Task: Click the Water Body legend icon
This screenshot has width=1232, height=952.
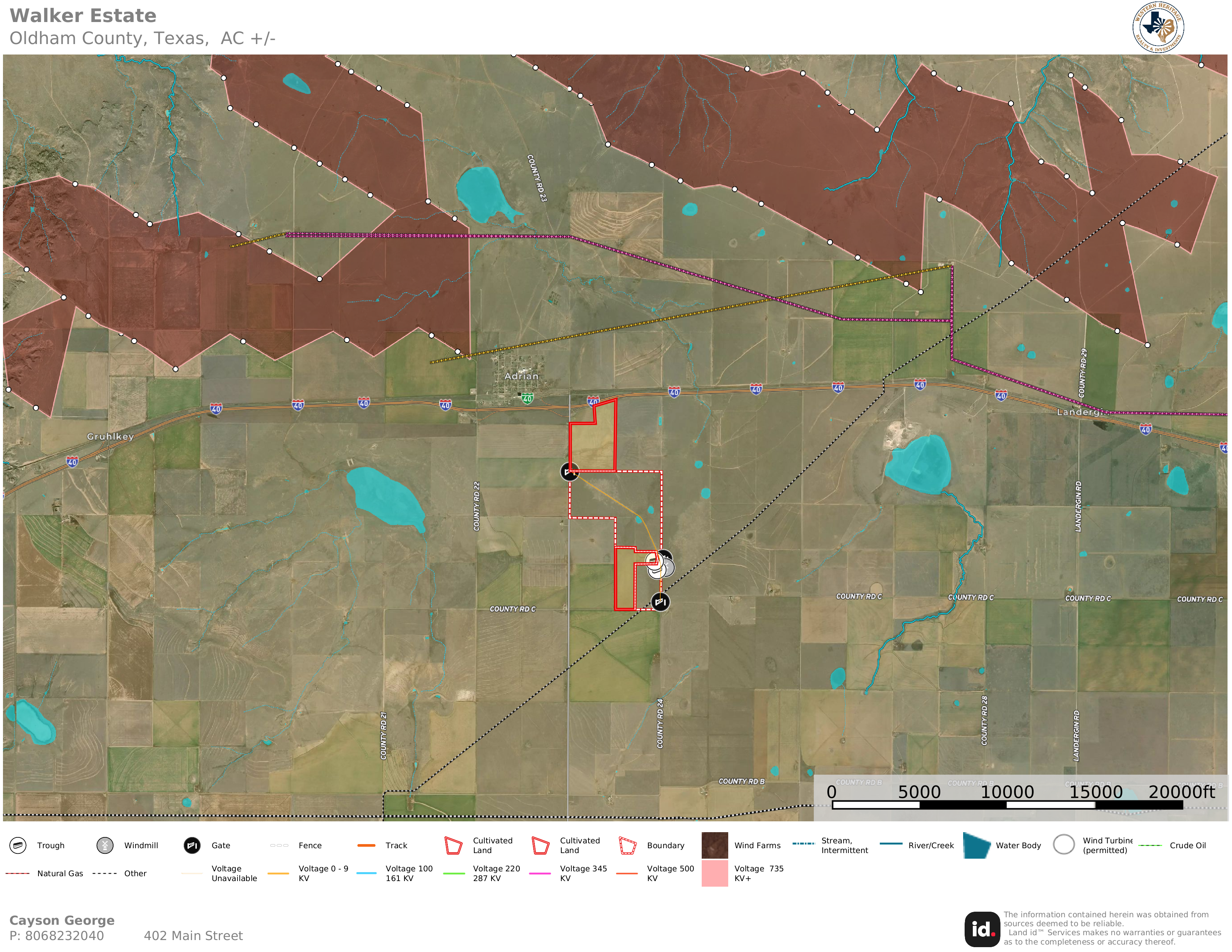Action: pyautogui.click(x=977, y=845)
